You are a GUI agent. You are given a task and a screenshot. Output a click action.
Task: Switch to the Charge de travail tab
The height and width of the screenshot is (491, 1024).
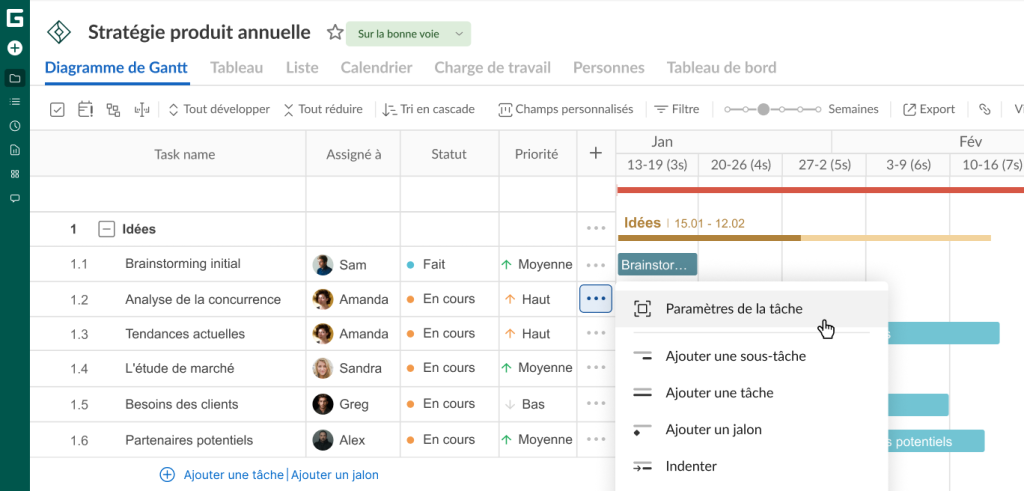click(x=492, y=68)
